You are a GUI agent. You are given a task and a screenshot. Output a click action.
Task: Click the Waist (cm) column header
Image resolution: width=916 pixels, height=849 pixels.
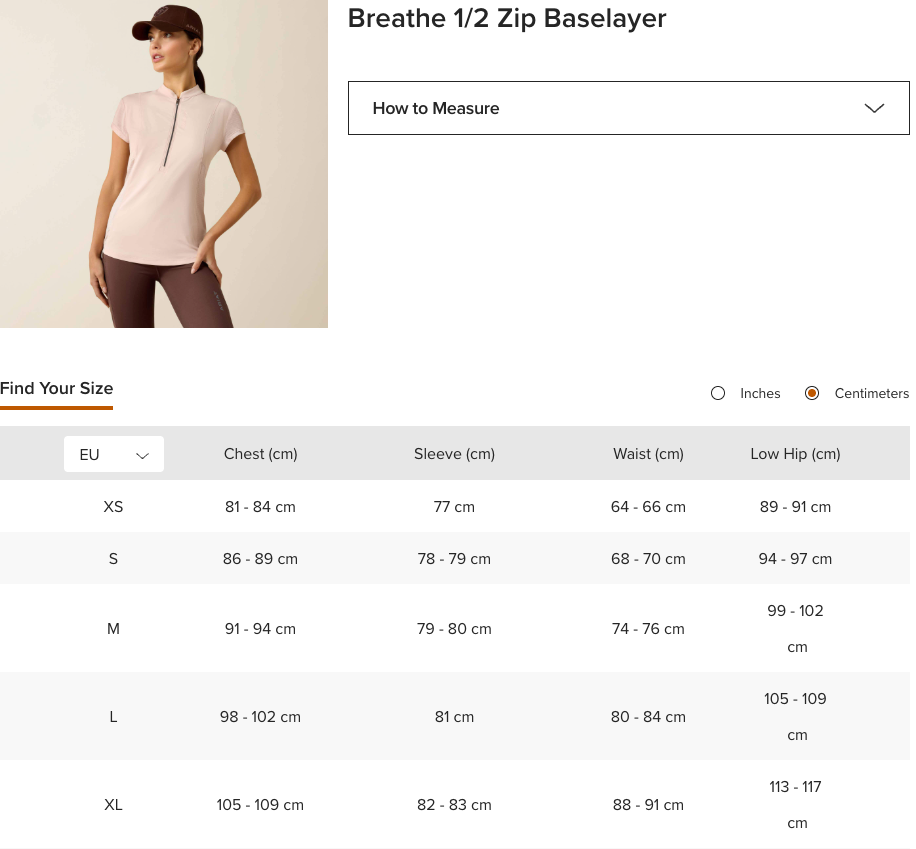coord(648,454)
